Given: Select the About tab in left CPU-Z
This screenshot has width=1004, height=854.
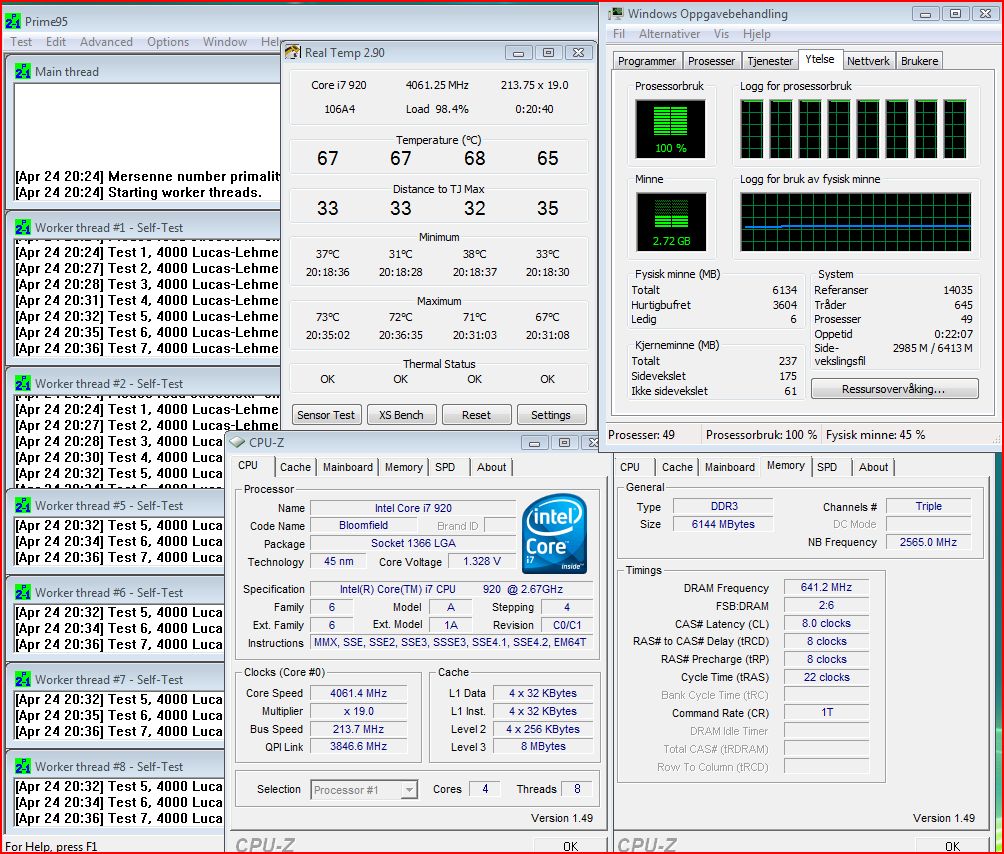Looking at the screenshot, I should (492, 467).
